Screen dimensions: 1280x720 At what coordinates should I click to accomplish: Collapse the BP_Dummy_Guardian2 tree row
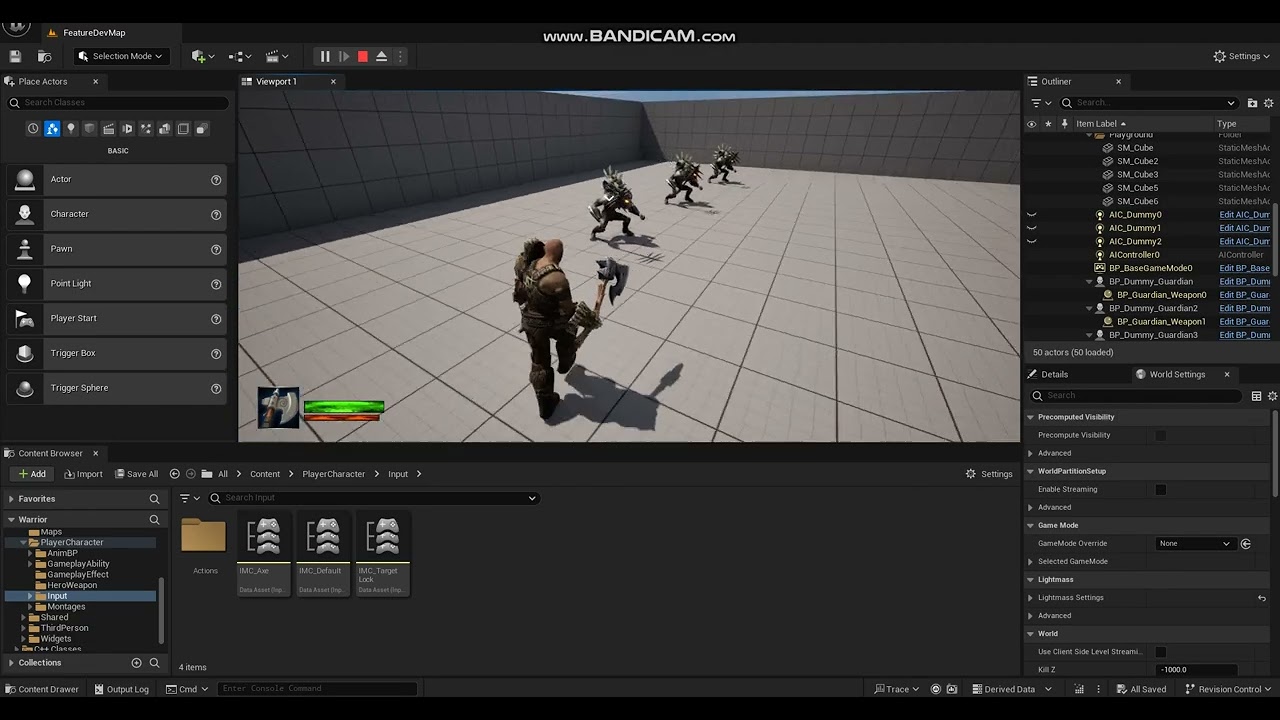pos(1089,308)
